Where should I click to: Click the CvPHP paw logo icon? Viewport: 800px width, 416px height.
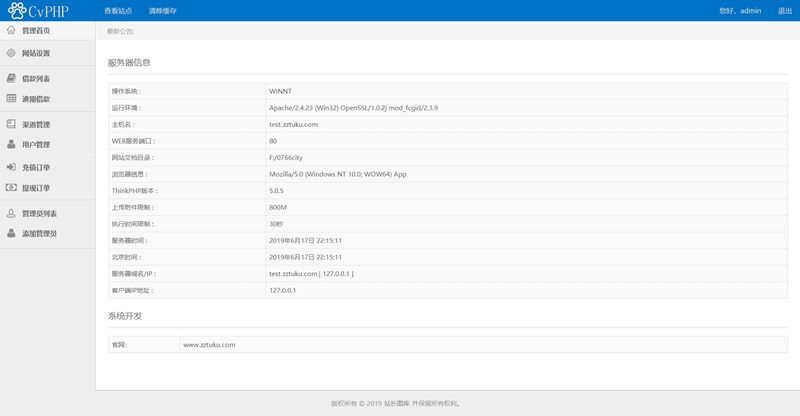(14, 10)
